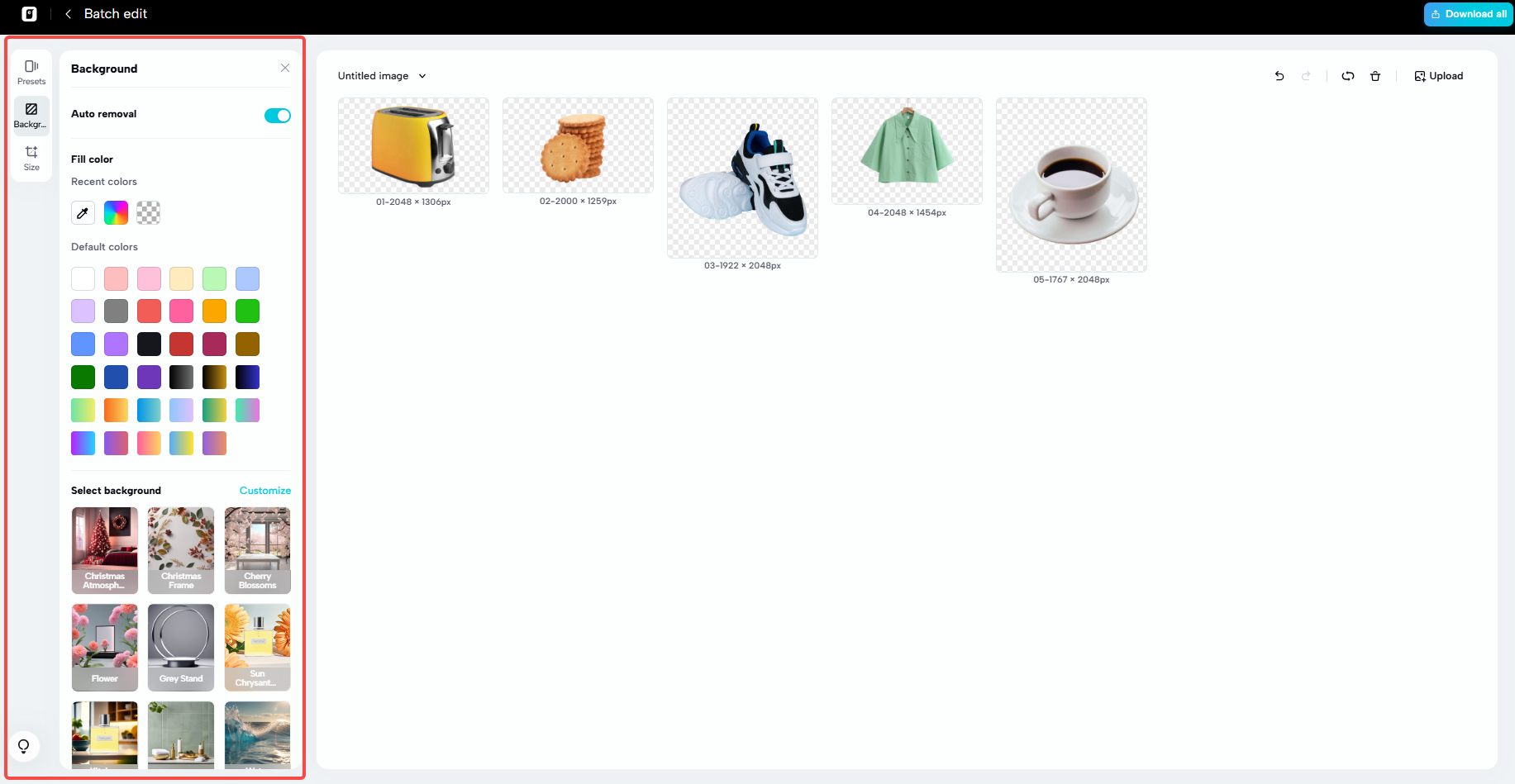Click the Undo icon

click(1279, 75)
